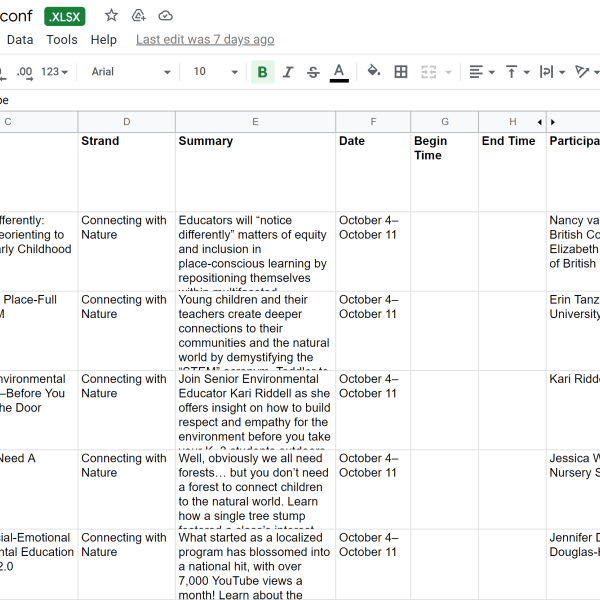Viewport: 600px width, 600px height.
Task: Select the Summary header cell
Action: click(255, 171)
